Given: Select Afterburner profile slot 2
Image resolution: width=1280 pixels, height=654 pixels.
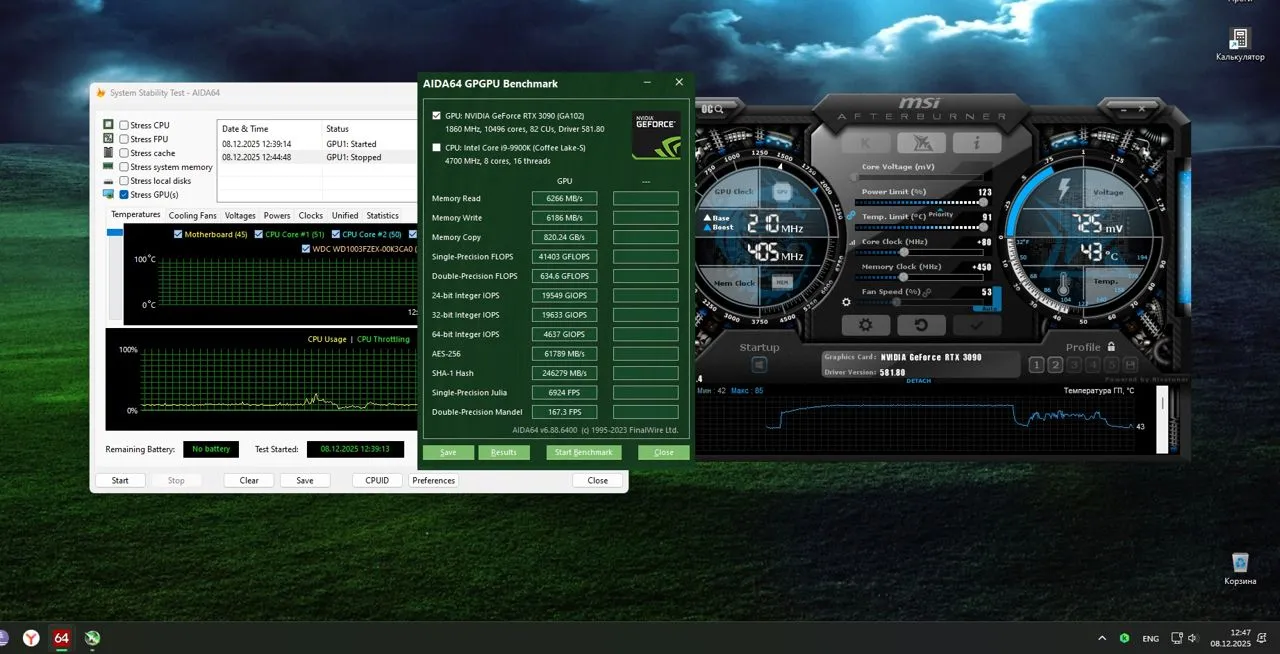Looking at the screenshot, I should [1055, 365].
